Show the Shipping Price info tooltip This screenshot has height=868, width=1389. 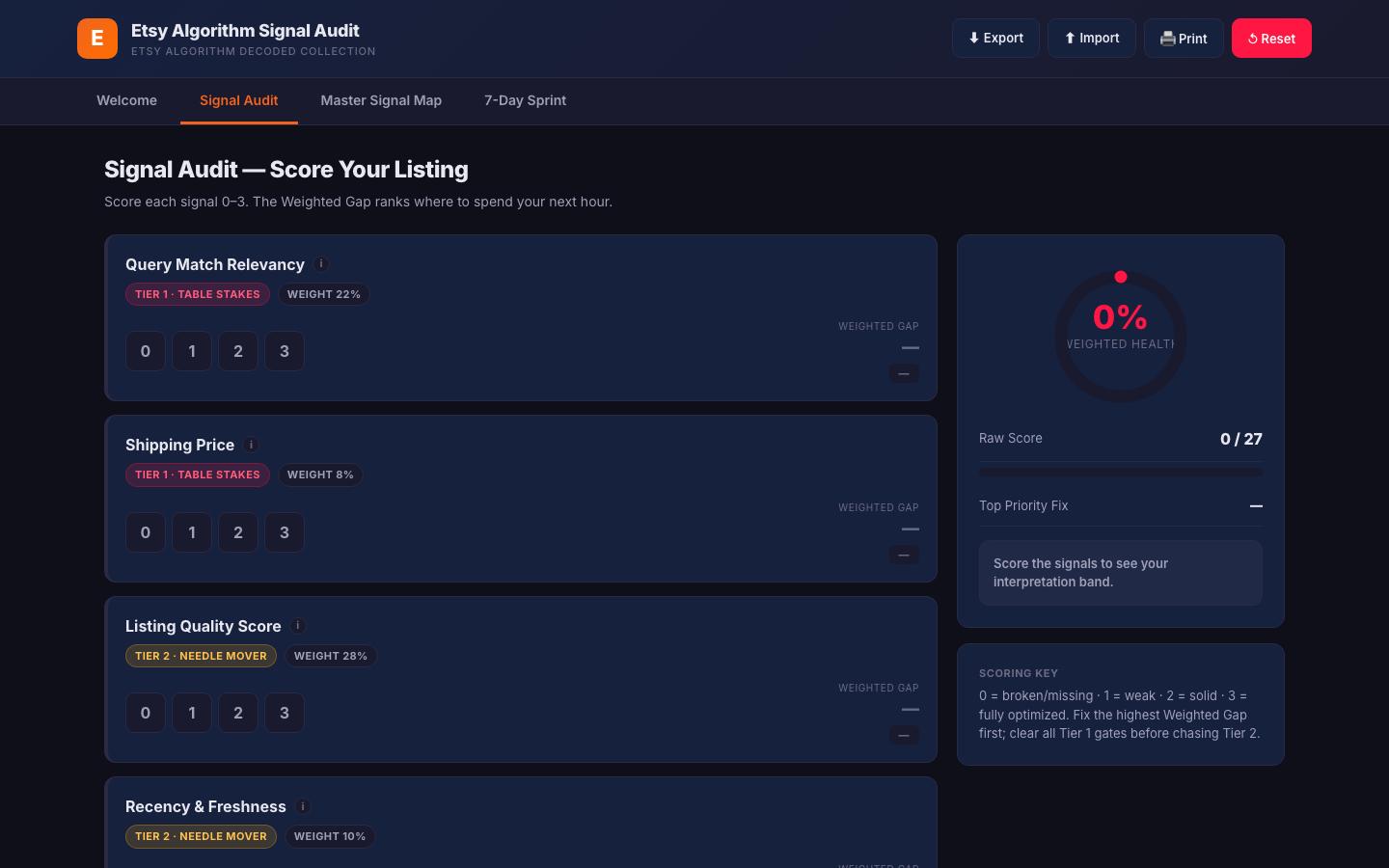(x=251, y=445)
